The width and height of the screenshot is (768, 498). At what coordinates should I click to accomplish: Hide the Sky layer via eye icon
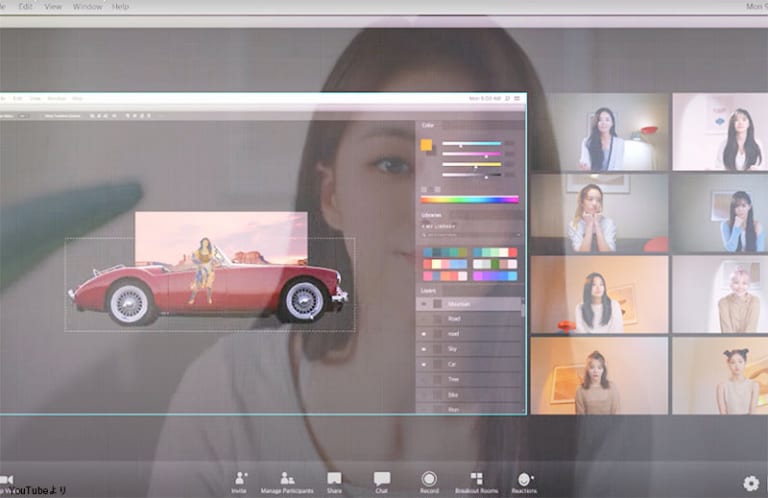424,349
